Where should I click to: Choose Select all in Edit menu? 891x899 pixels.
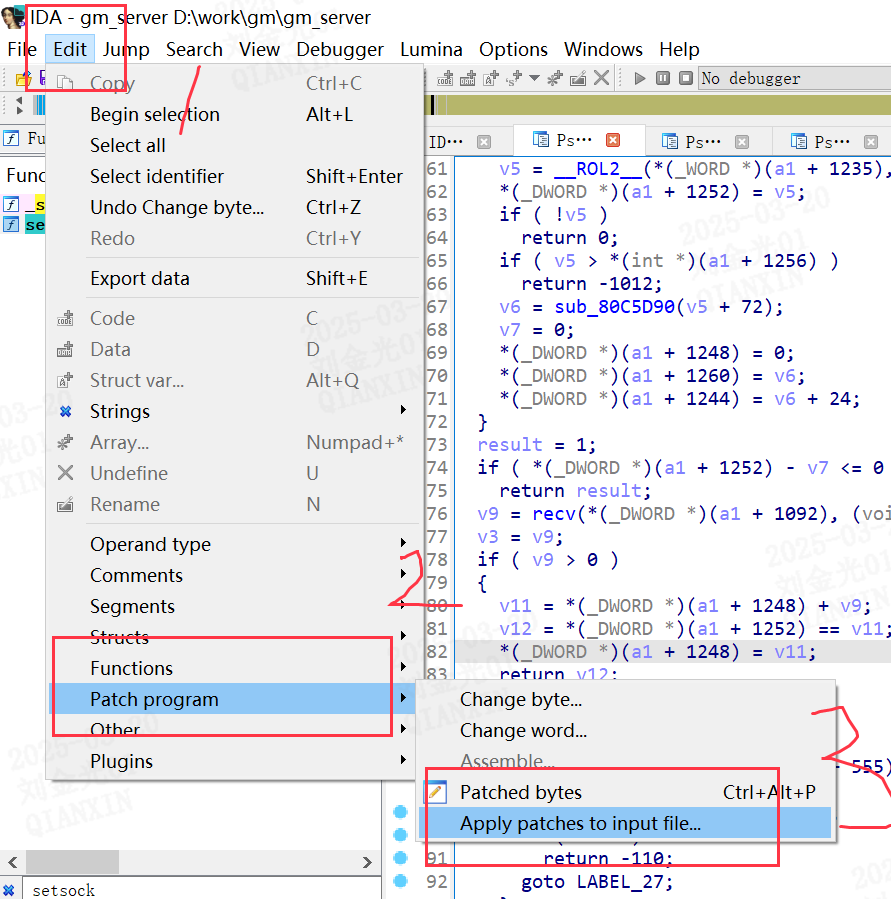[x=235, y=146]
